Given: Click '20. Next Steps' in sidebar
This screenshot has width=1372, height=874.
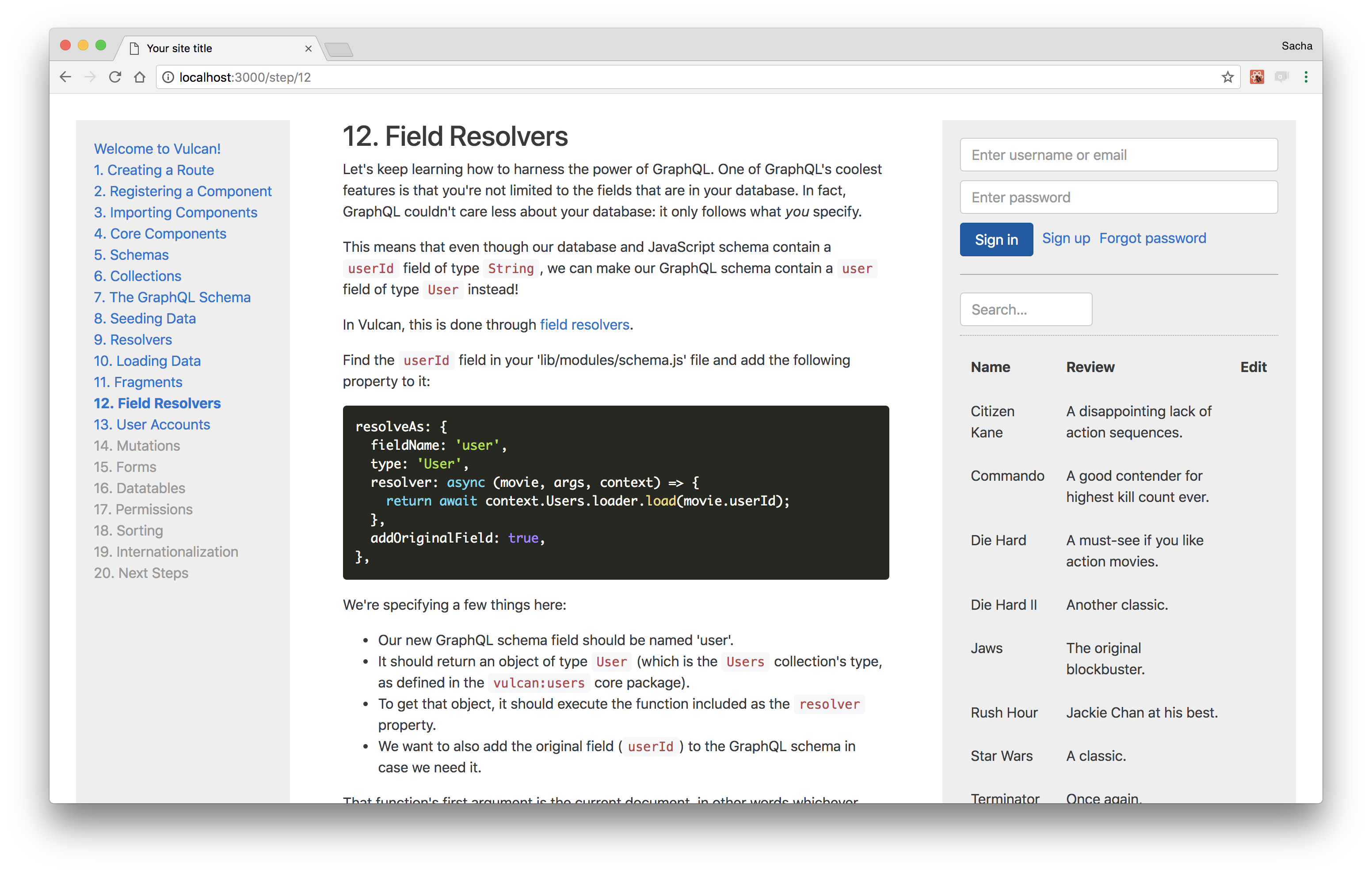Looking at the screenshot, I should point(141,573).
